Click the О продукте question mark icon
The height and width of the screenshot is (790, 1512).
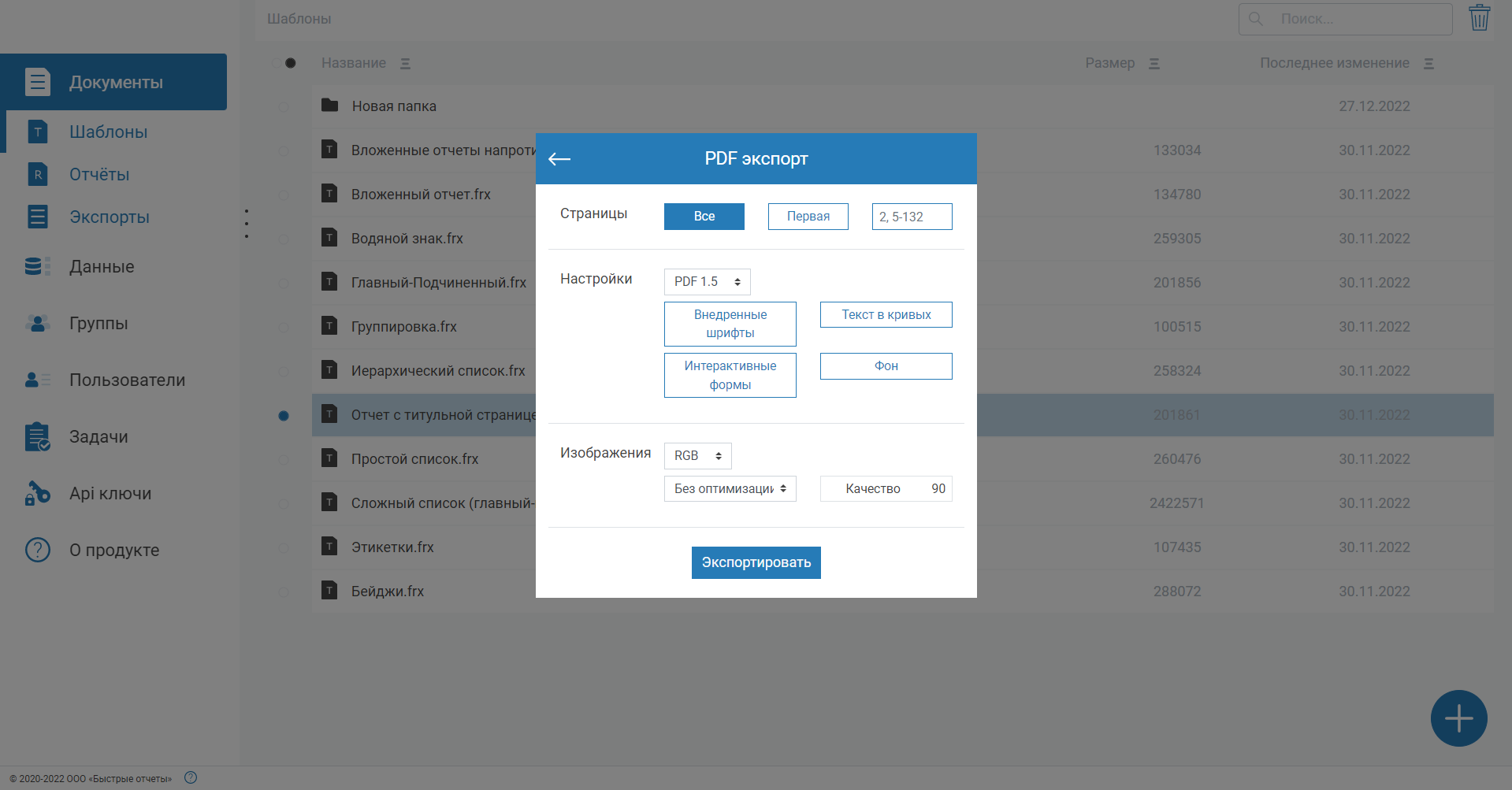pos(37,551)
